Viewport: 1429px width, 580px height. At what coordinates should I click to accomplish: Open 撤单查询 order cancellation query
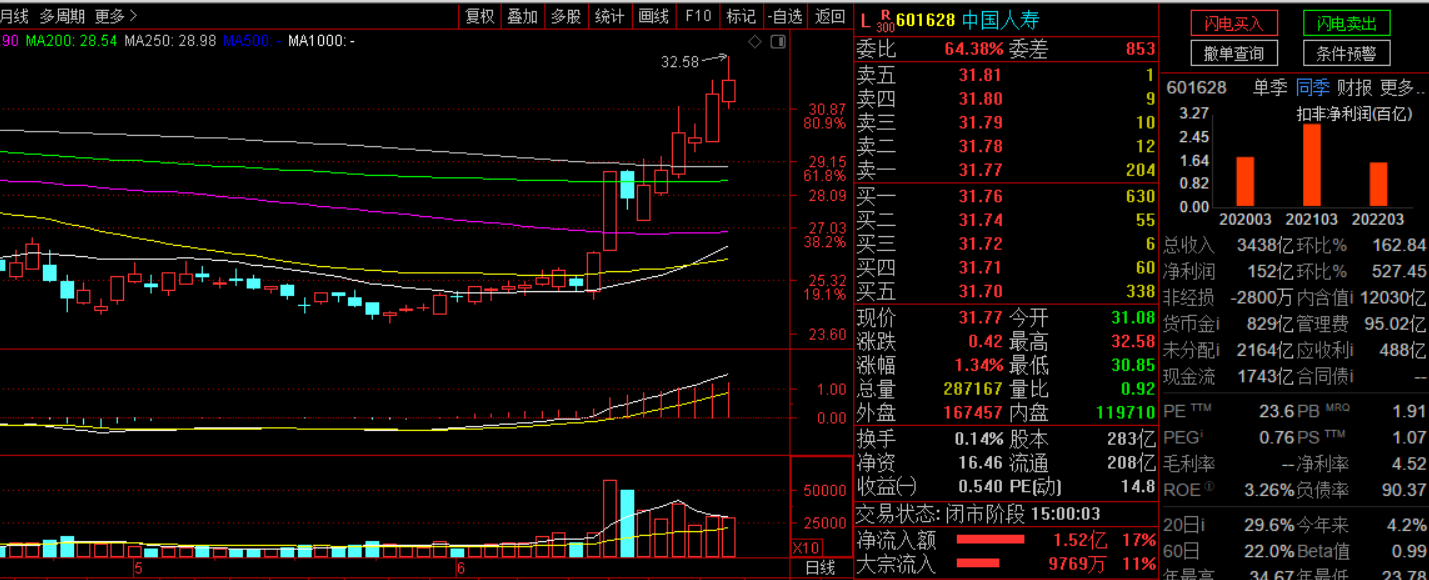1234,53
